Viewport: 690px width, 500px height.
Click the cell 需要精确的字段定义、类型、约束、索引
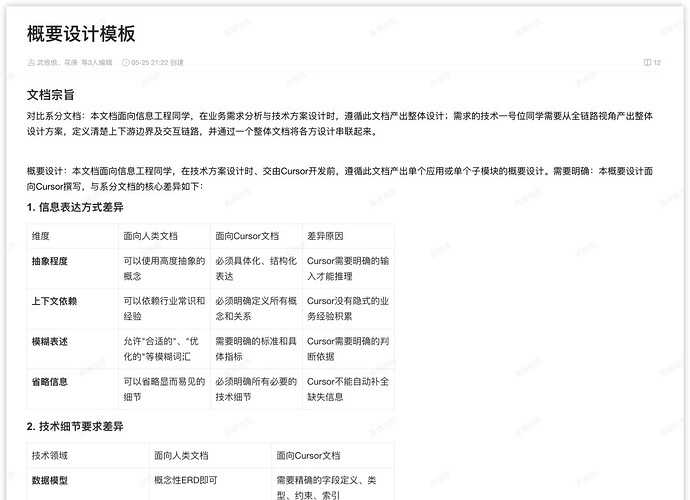pos(333,484)
